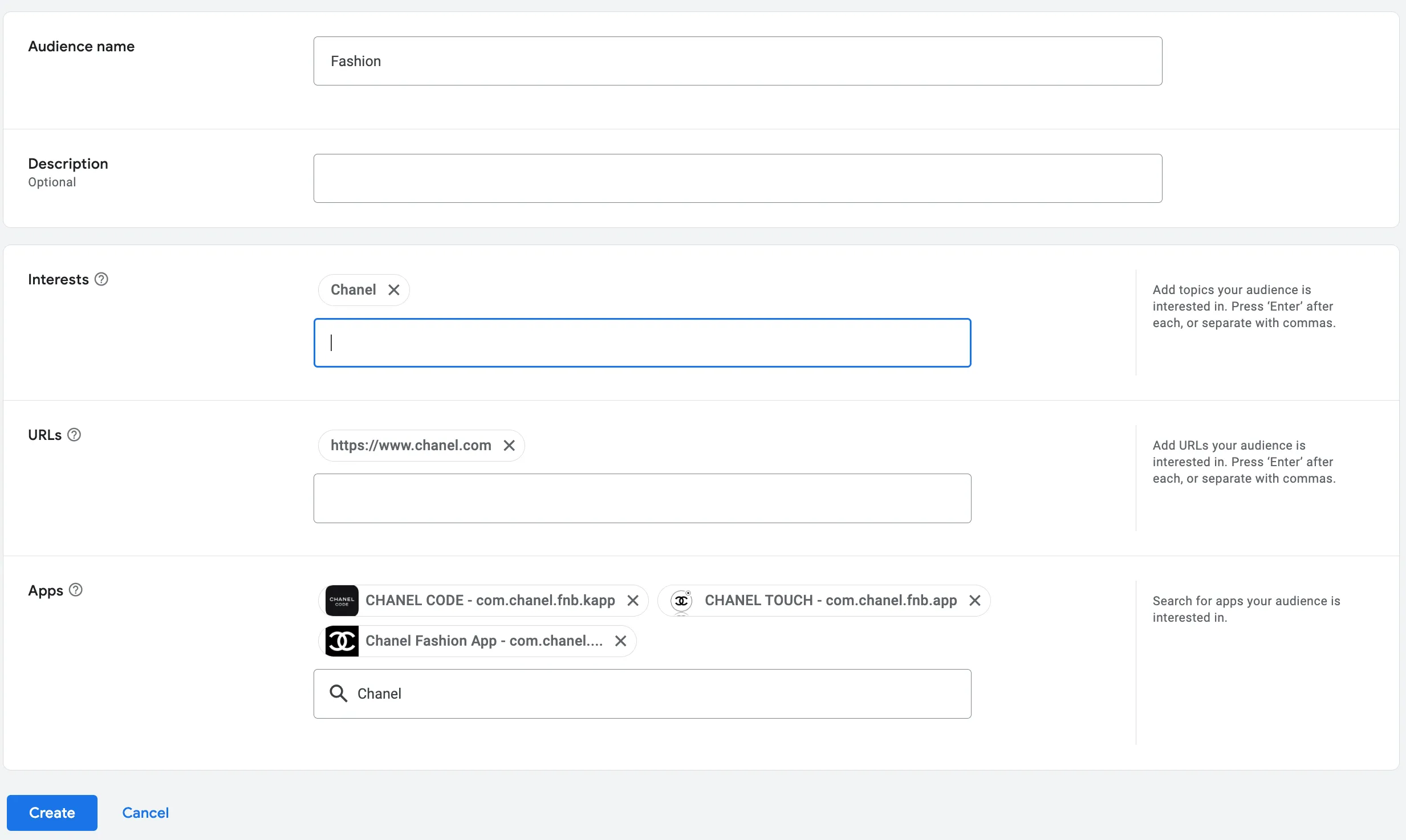Focus the Apps search field
The height and width of the screenshot is (840, 1406).
[643, 694]
